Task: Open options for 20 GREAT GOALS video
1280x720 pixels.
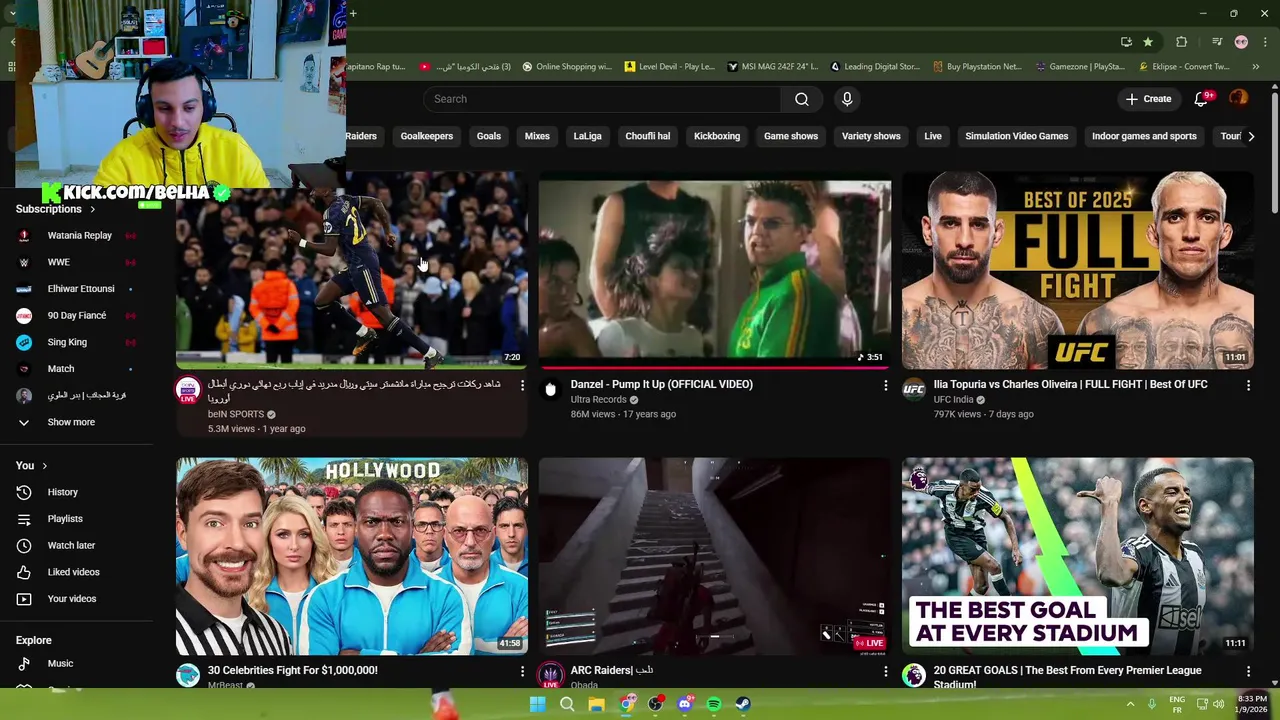Action: pos(1248,671)
